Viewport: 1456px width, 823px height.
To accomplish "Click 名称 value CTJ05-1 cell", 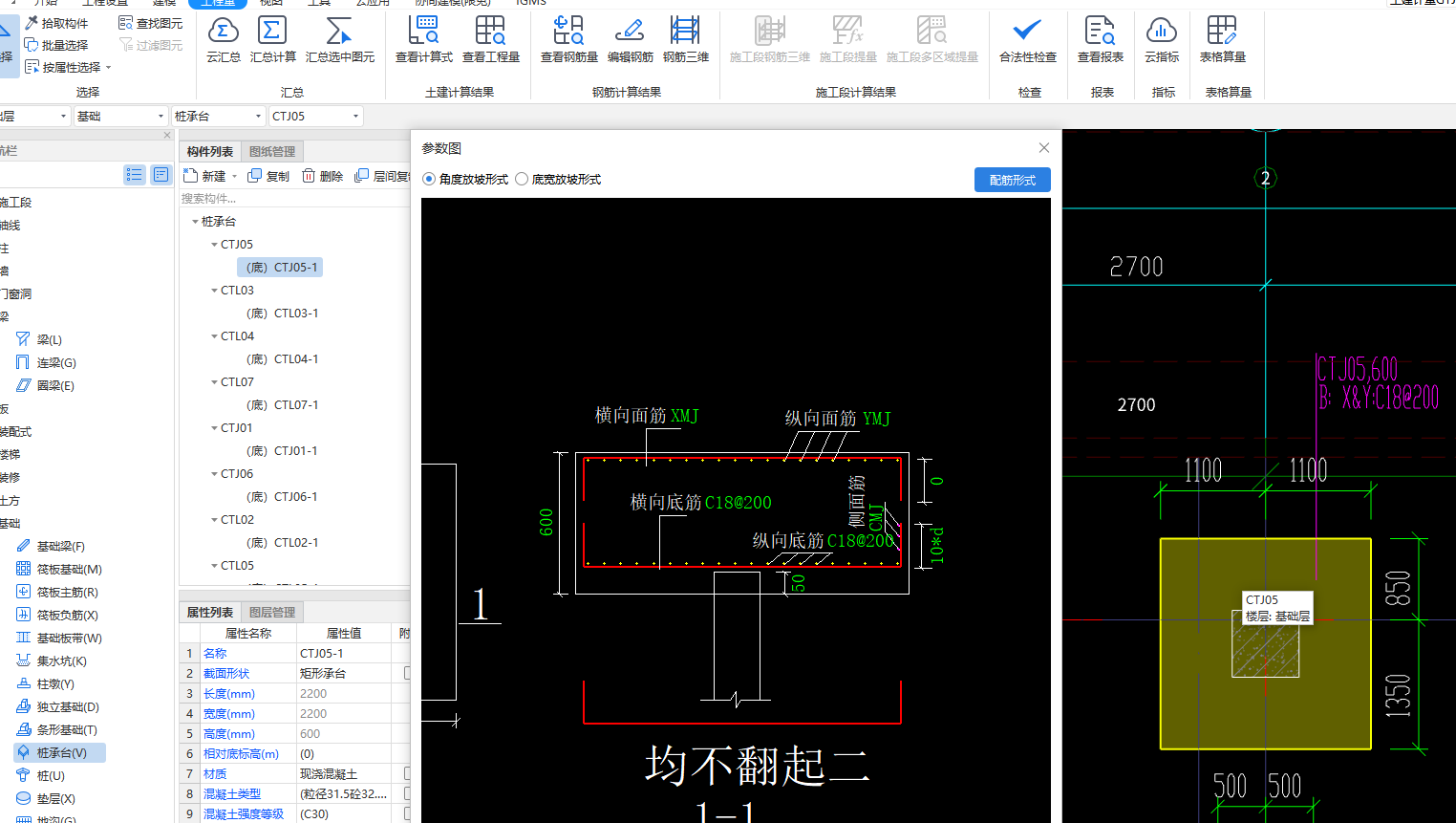I will [x=344, y=653].
